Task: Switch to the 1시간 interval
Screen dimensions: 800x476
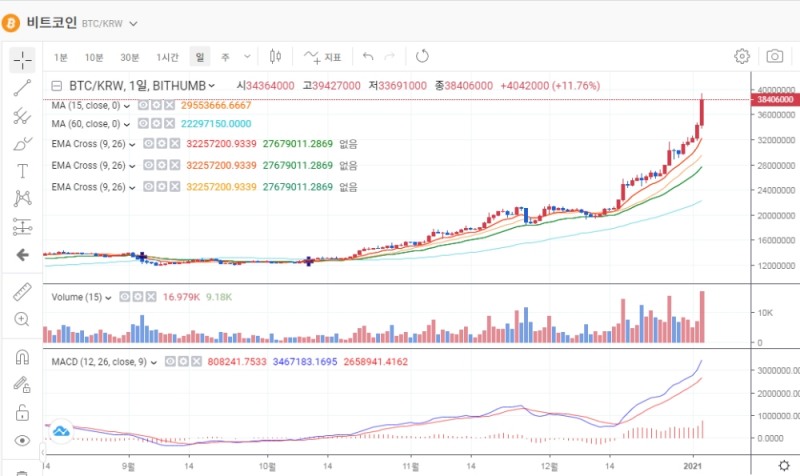Action: [166, 57]
